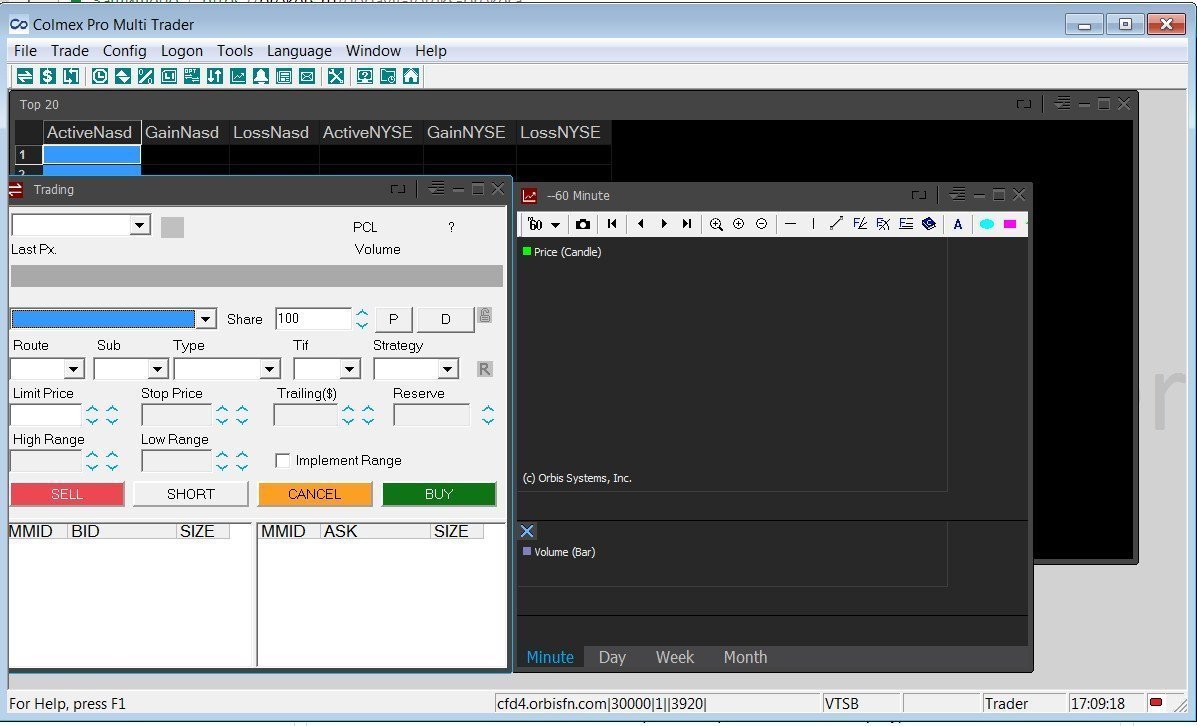Open the Strategy dropdown
This screenshot has width=1197, height=726.
coord(447,369)
